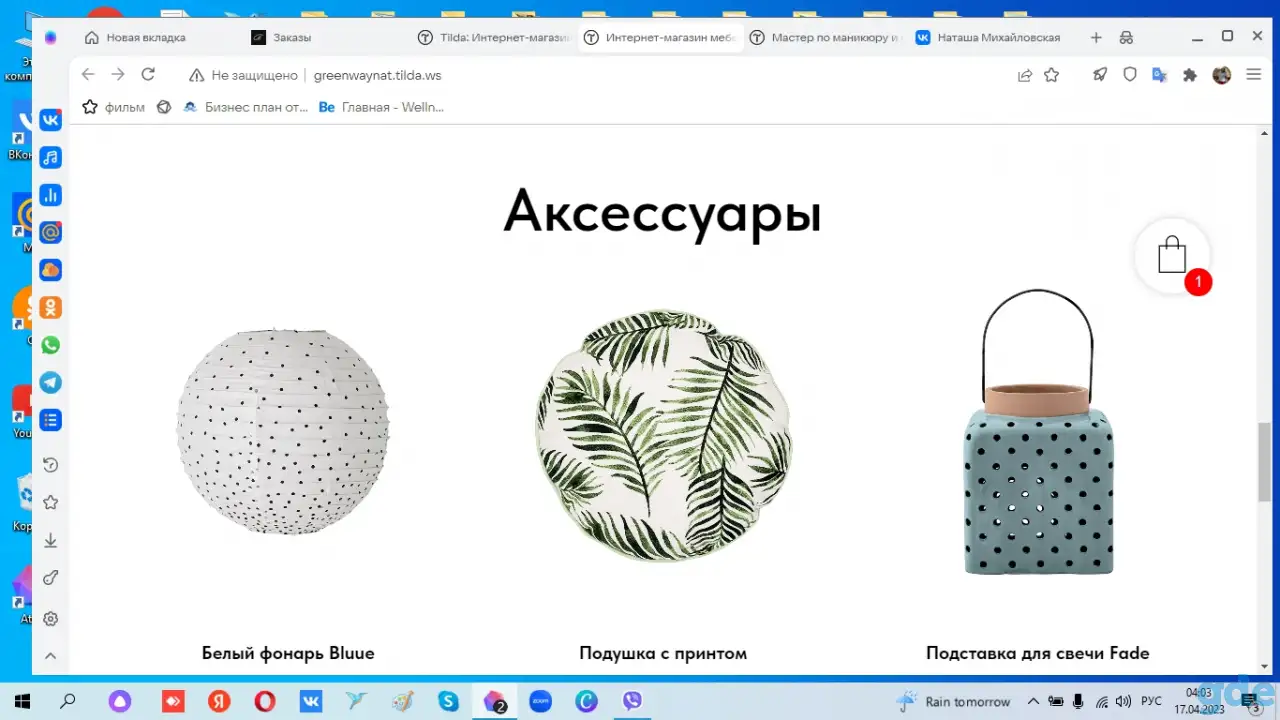
Task: Open the shopping cart bag icon
Action: coord(1172,256)
